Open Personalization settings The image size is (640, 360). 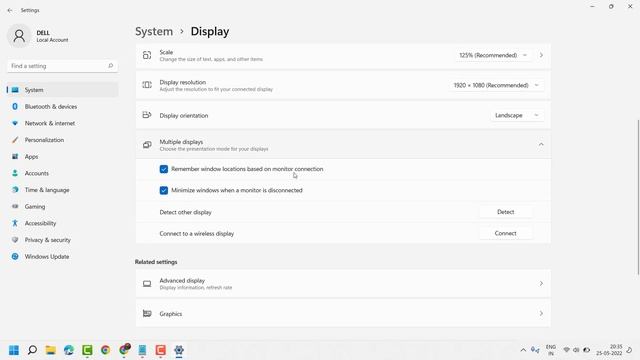(62, 140)
